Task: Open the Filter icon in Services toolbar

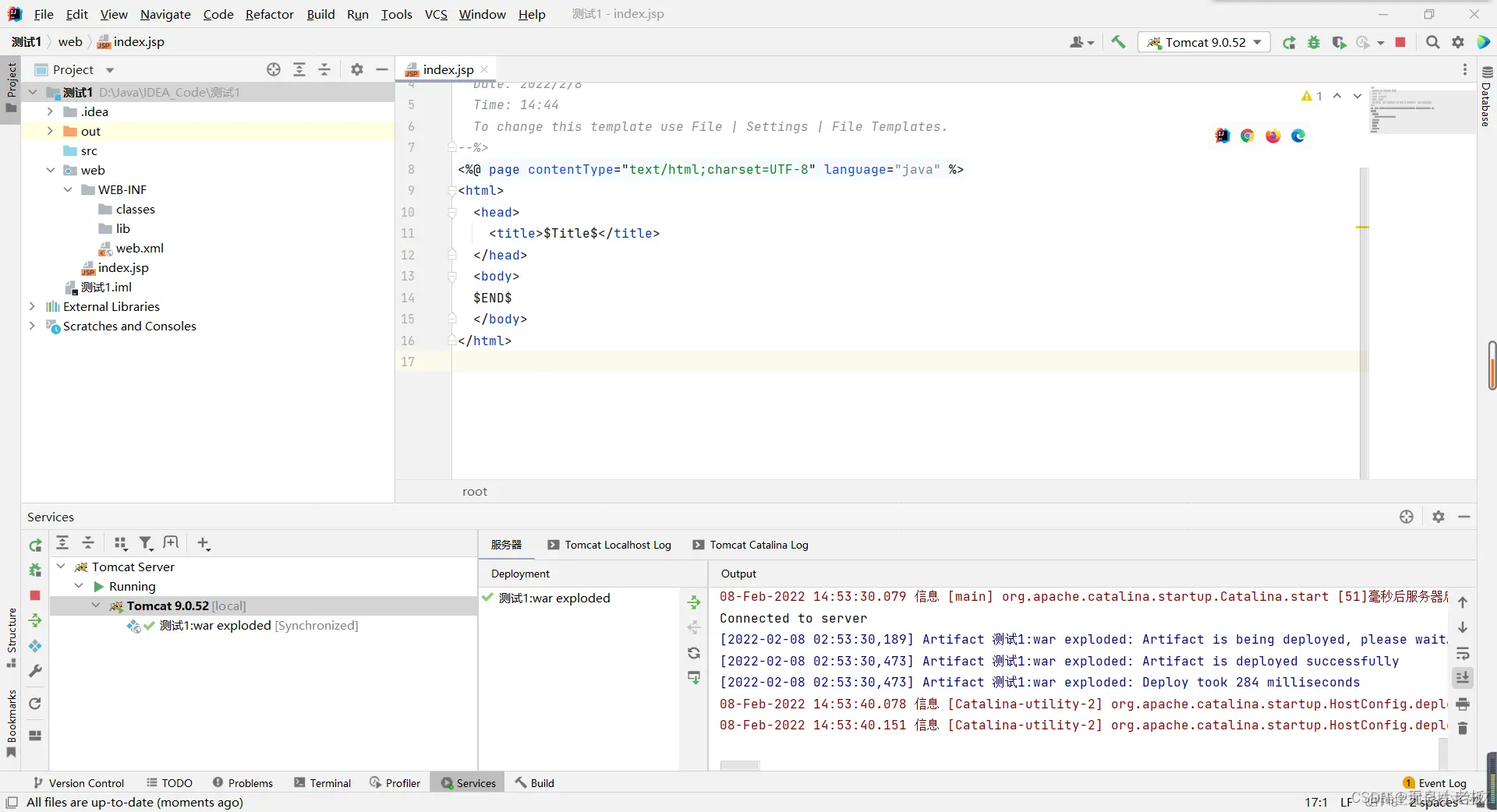Action: 146,543
